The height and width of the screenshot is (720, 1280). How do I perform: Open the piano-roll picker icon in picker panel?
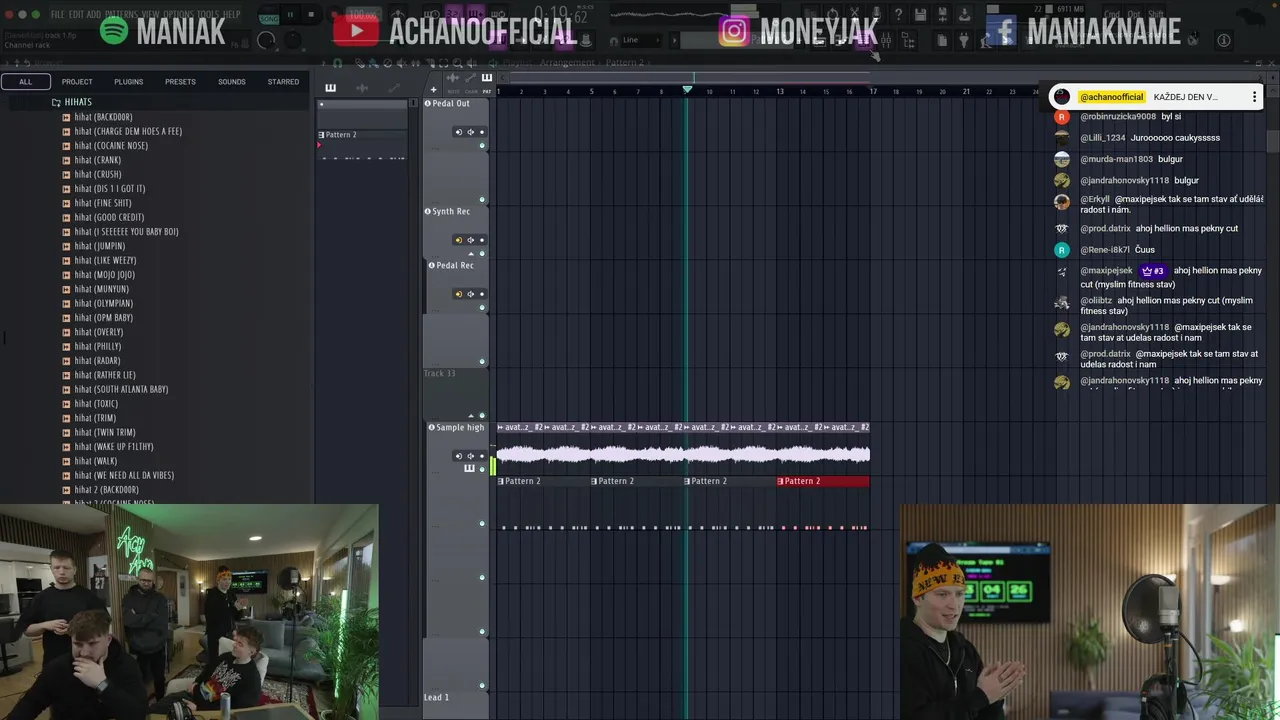pyautogui.click(x=330, y=87)
